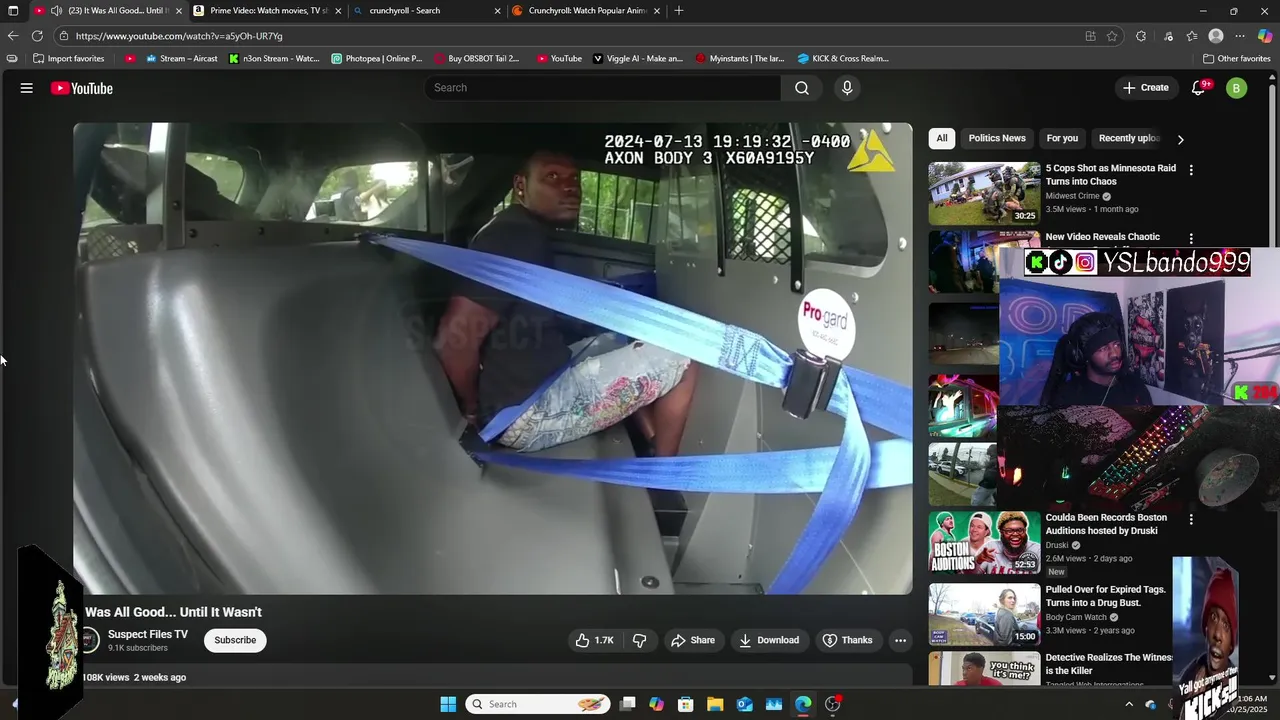Image resolution: width=1280 pixels, height=720 pixels.
Task: Select the 'Politics News' filter chip
Action: [997, 138]
